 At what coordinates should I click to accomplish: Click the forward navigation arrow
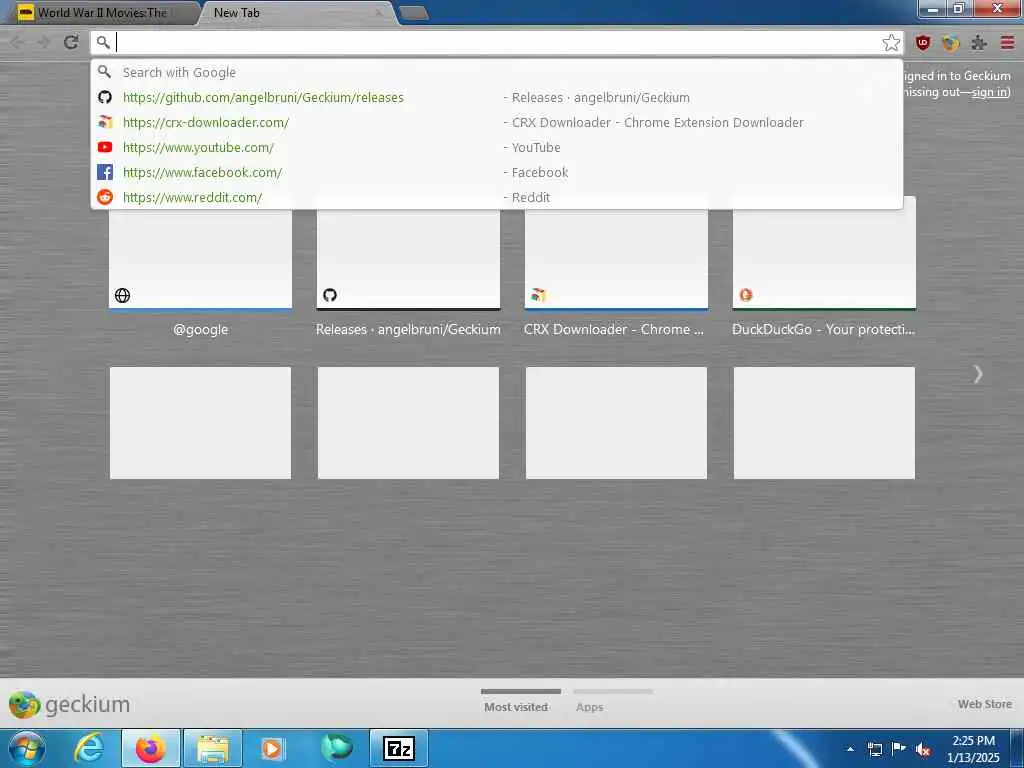point(43,43)
